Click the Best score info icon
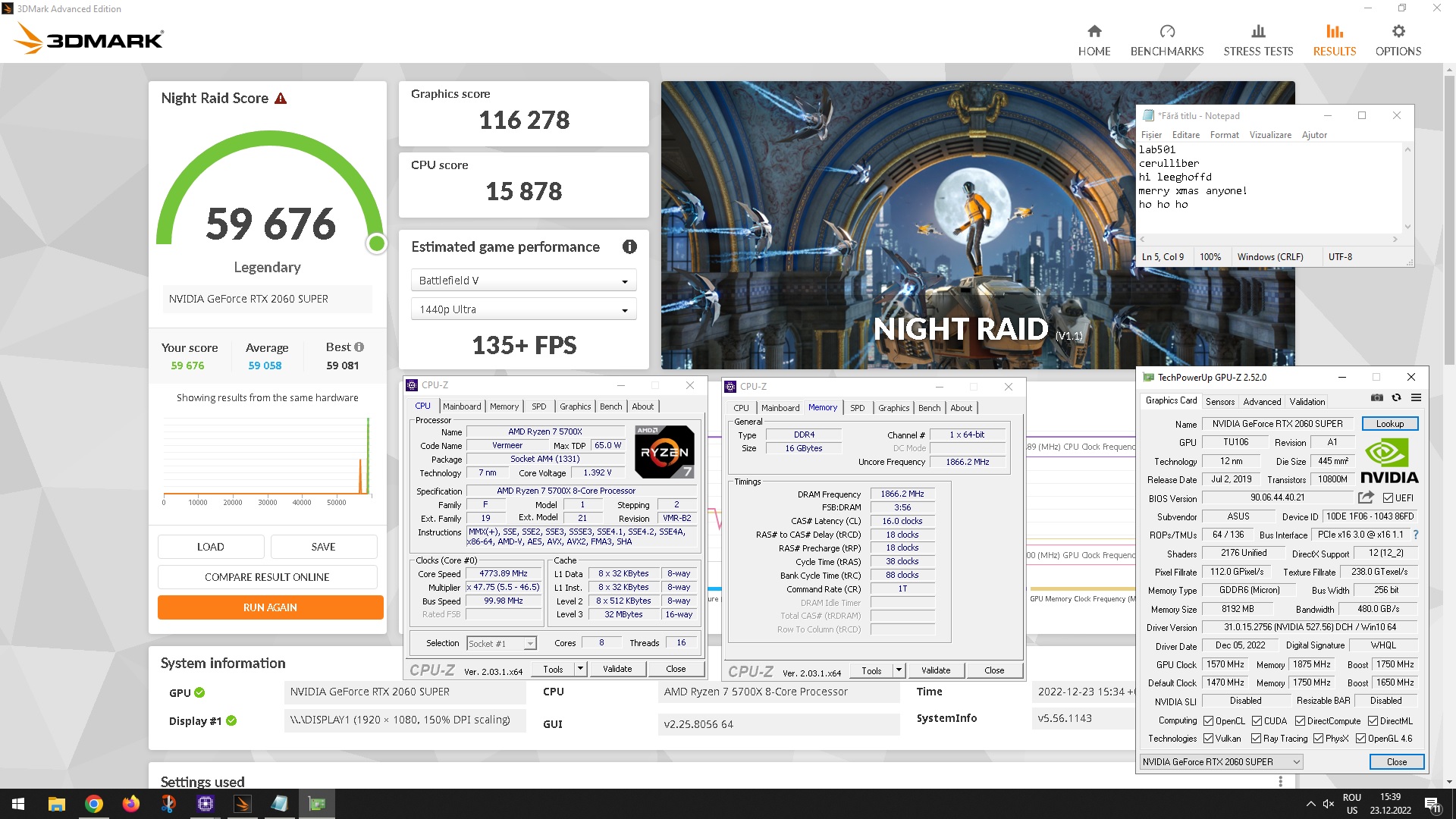The height and width of the screenshot is (819, 1456). point(359,347)
